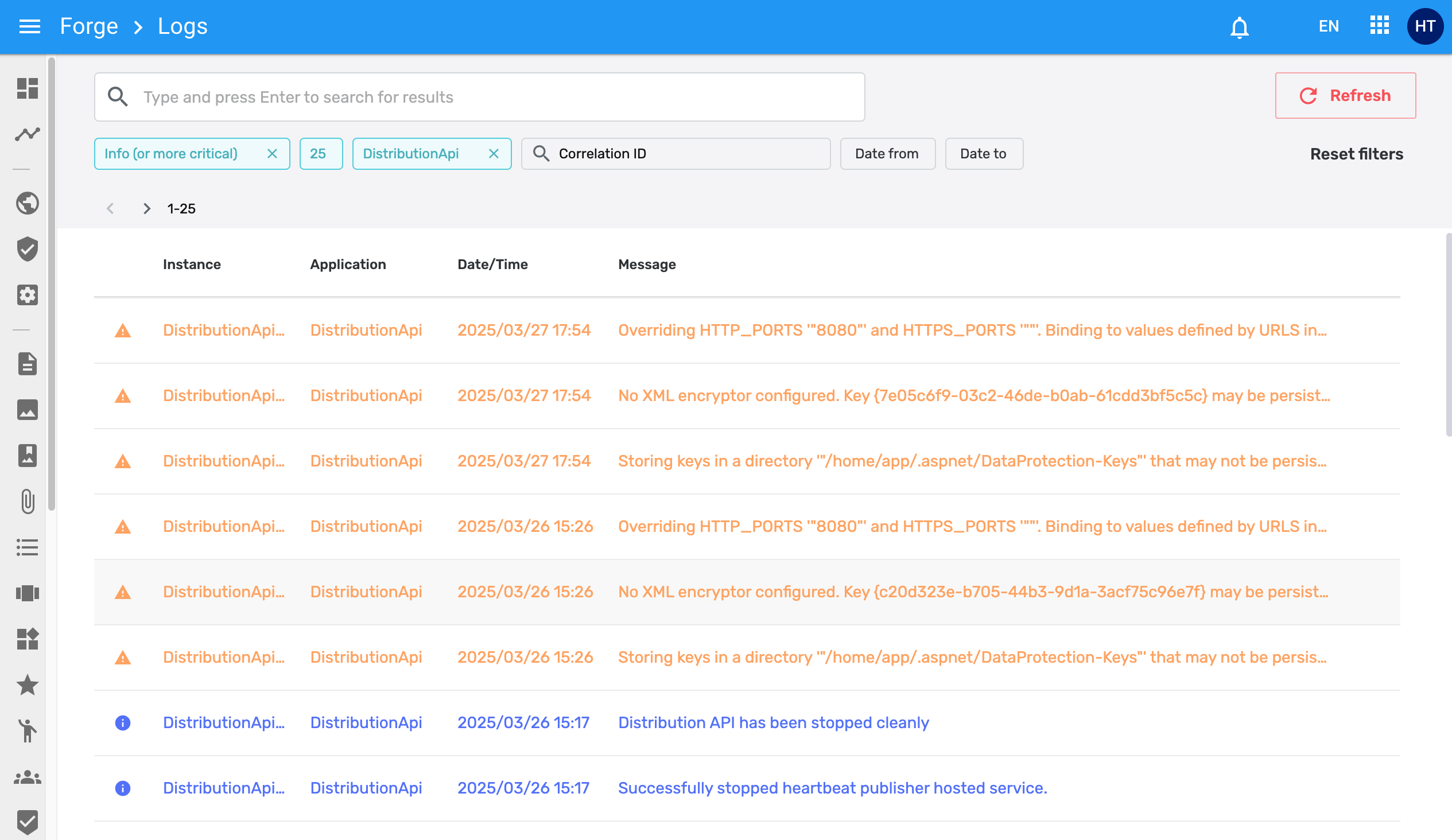Open the HT user avatar menu

[1424, 26]
